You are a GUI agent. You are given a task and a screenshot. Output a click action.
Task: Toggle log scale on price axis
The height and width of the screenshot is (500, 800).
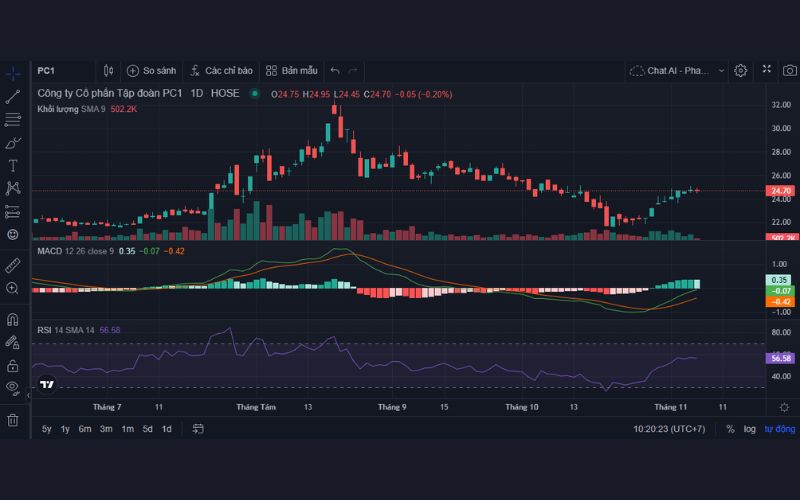click(x=750, y=429)
